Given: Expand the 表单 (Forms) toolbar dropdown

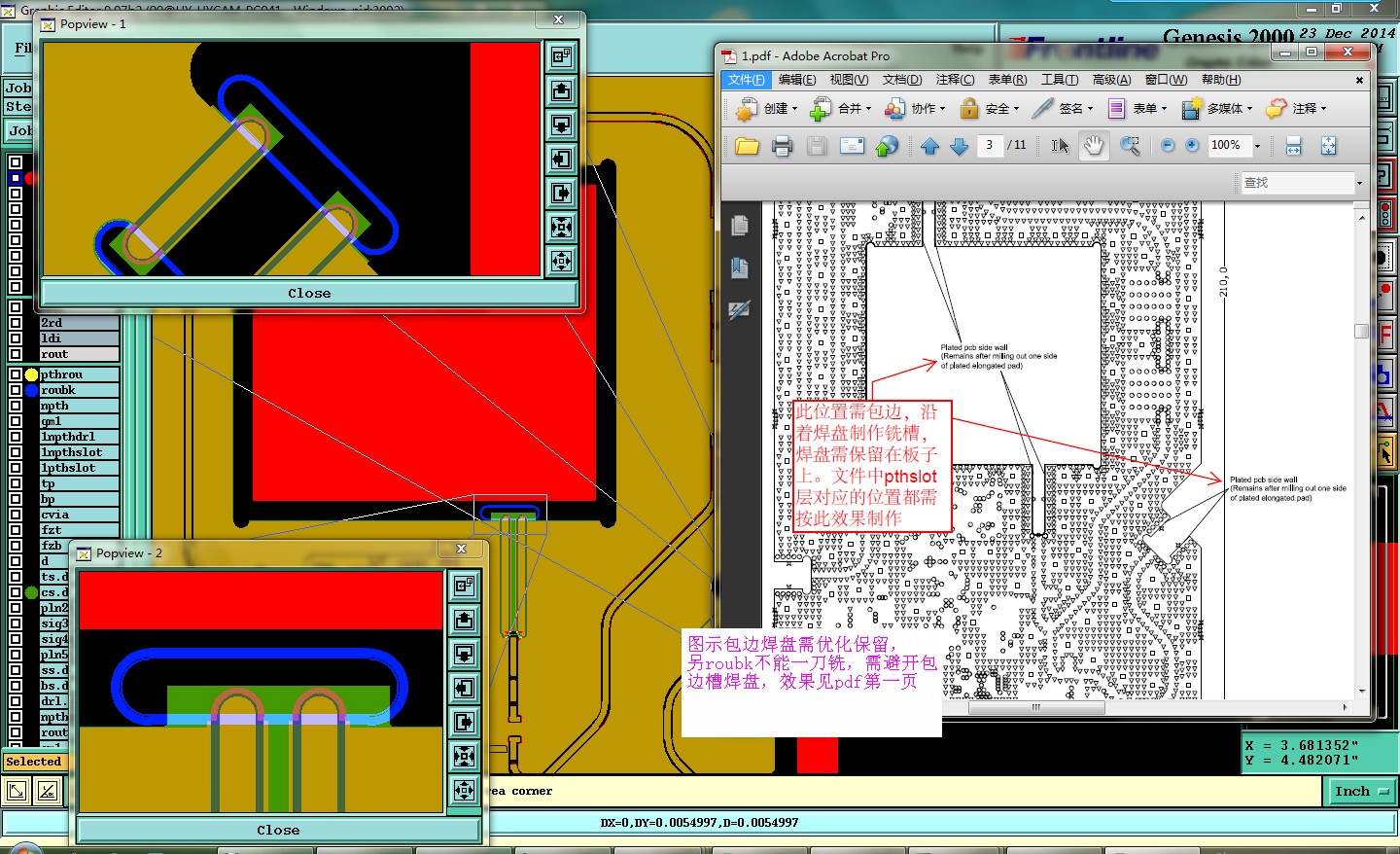Looking at the screenshot, I should tap(1164, 109).
